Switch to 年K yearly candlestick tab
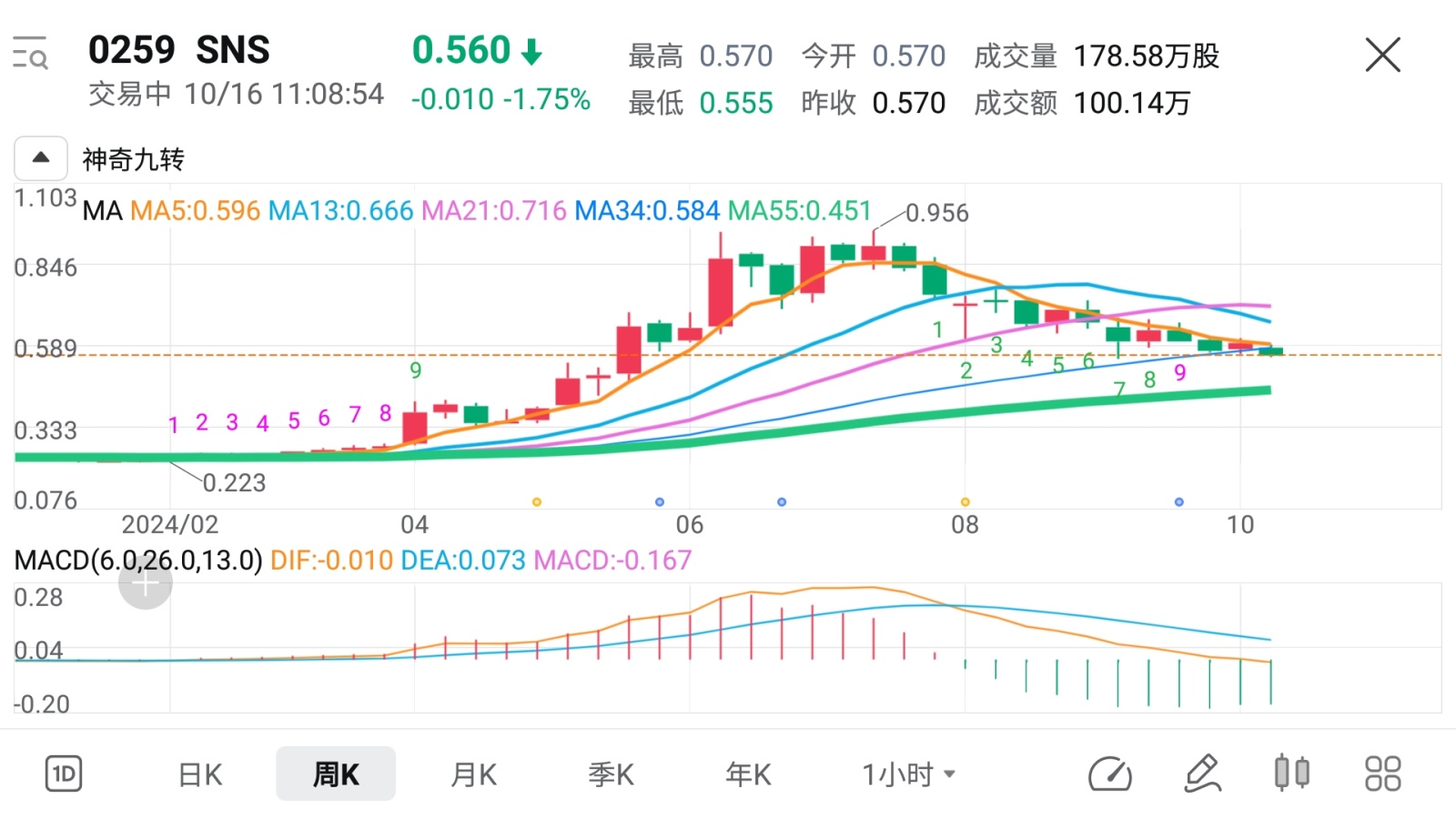The width and height of the screenshot is (1456, 819). click(748, 774)
